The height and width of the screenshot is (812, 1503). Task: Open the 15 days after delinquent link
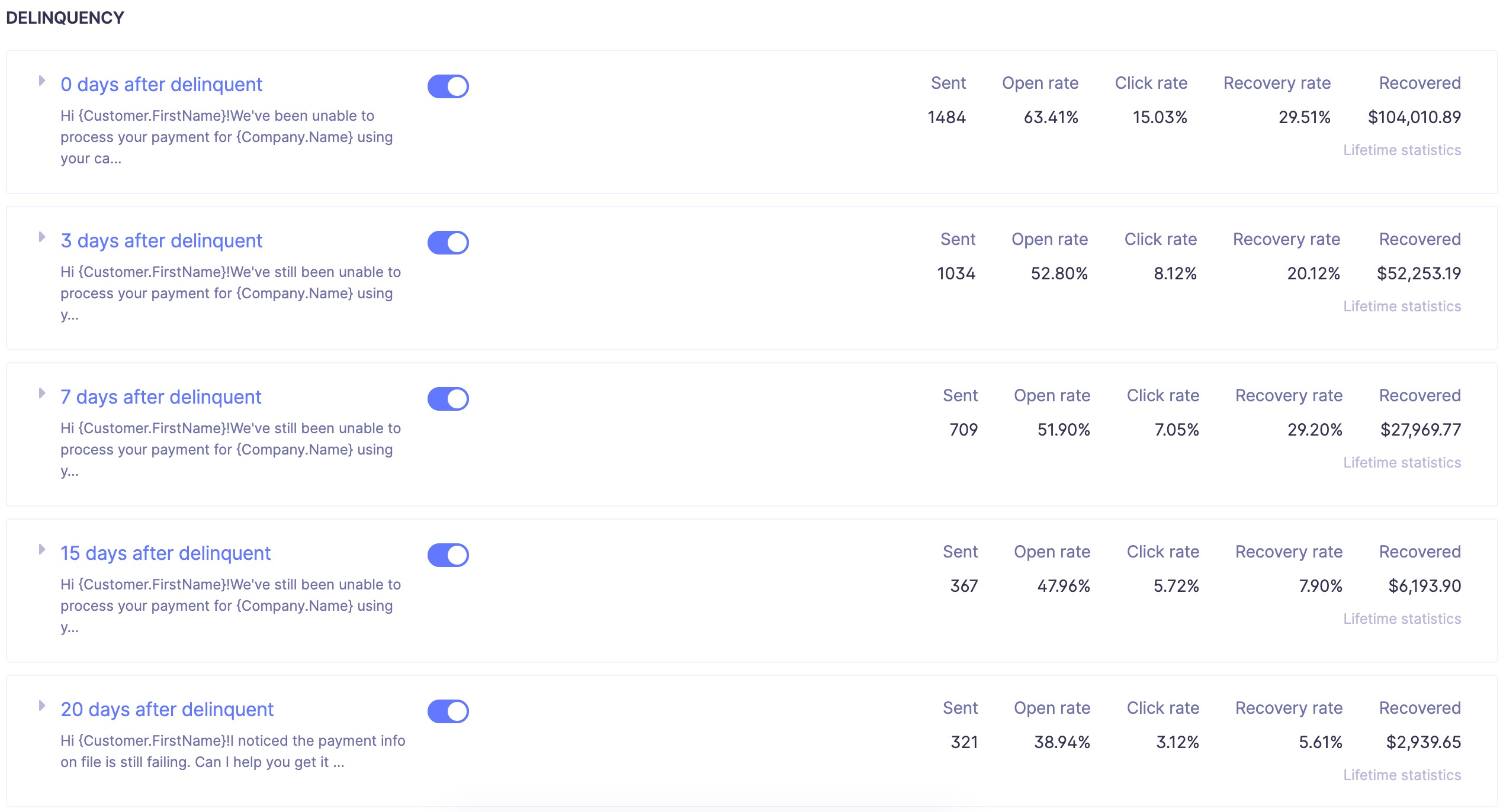(x=165, y=553)
